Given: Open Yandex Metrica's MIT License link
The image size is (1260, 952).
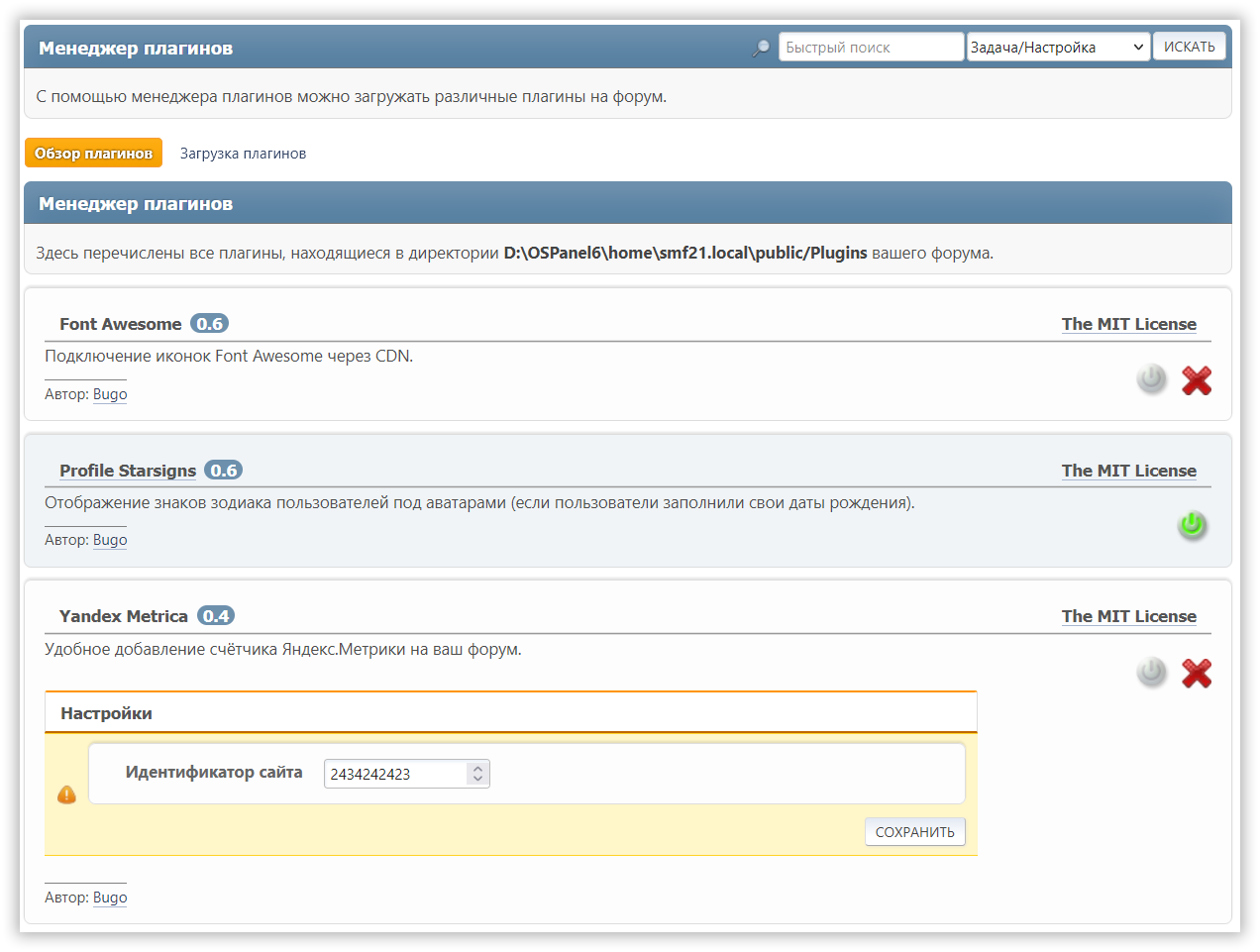Looking at the screenshot, I should tap(1128, 616).
